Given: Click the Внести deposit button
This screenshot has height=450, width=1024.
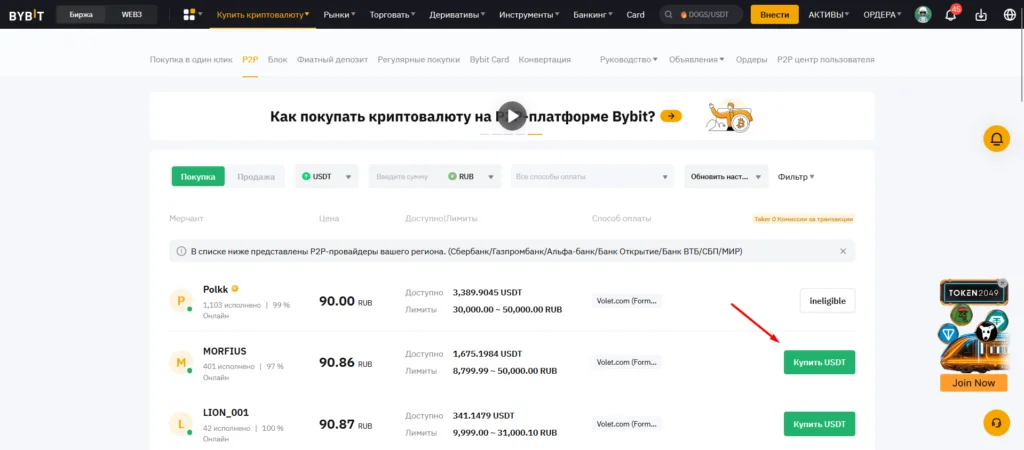Looking at the screenshot, I should [x=775, y=14].
